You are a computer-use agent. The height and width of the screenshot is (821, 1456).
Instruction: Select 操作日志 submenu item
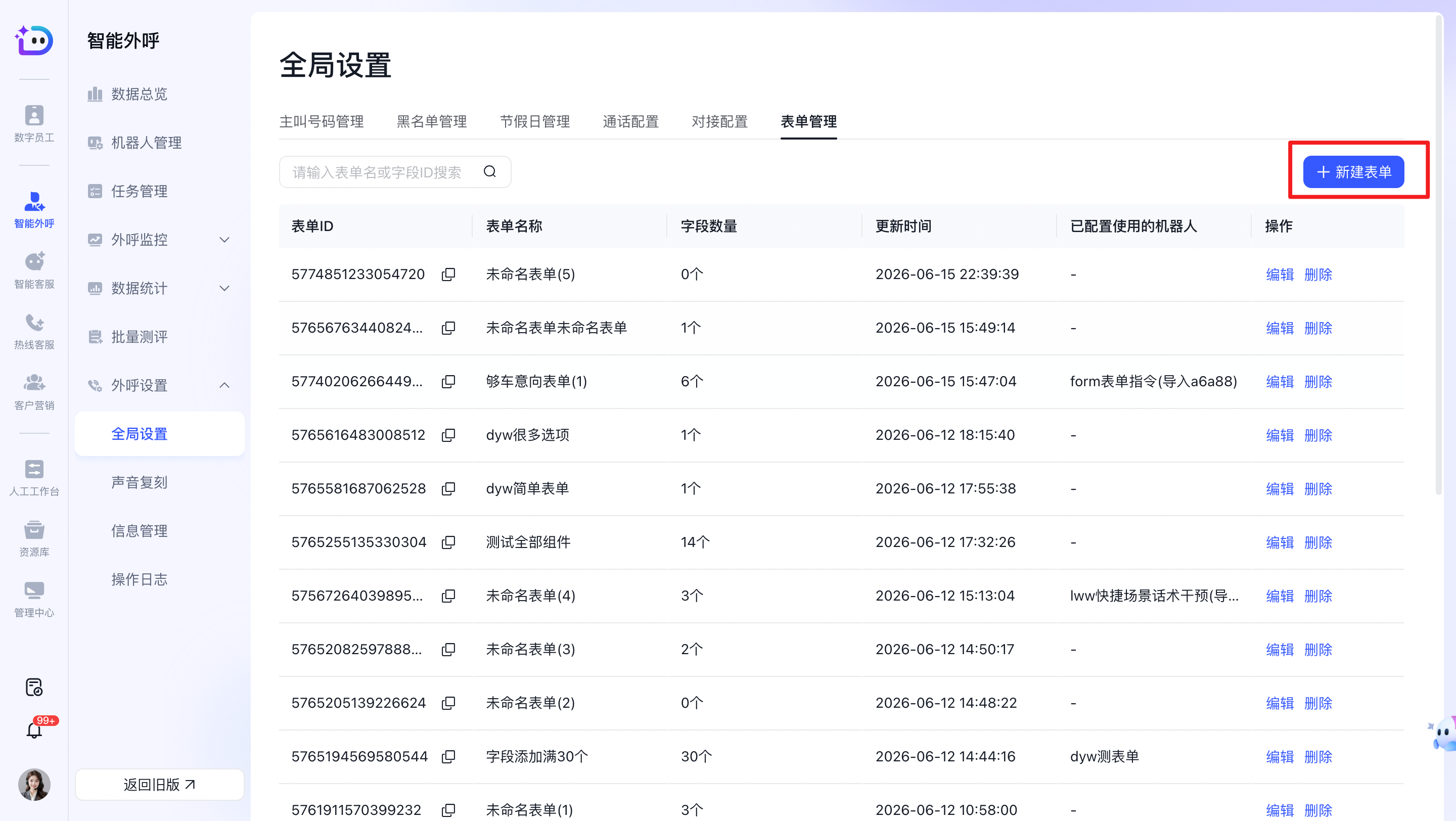159,579
